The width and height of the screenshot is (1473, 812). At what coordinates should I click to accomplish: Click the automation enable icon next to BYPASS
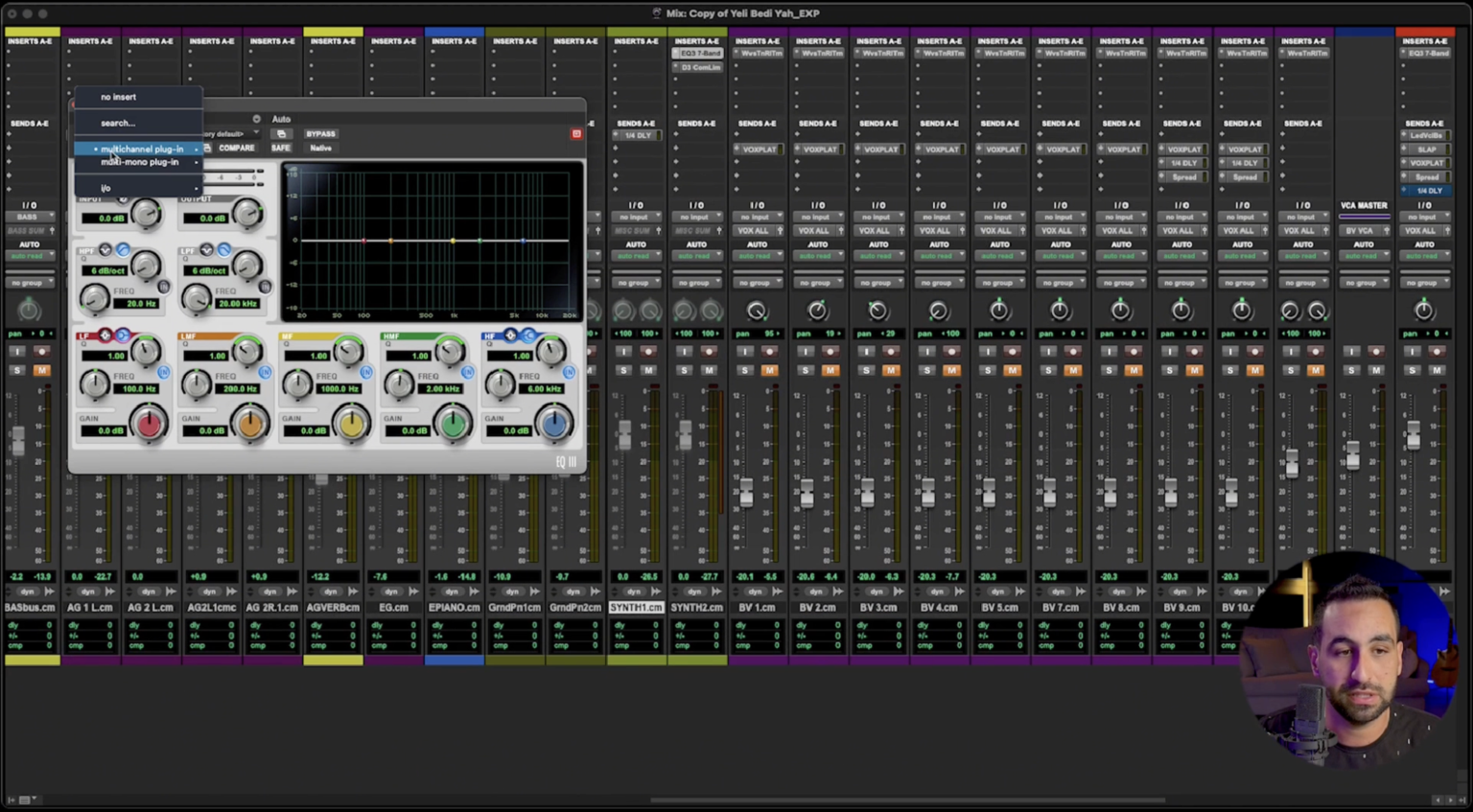[x=282, y=134]
